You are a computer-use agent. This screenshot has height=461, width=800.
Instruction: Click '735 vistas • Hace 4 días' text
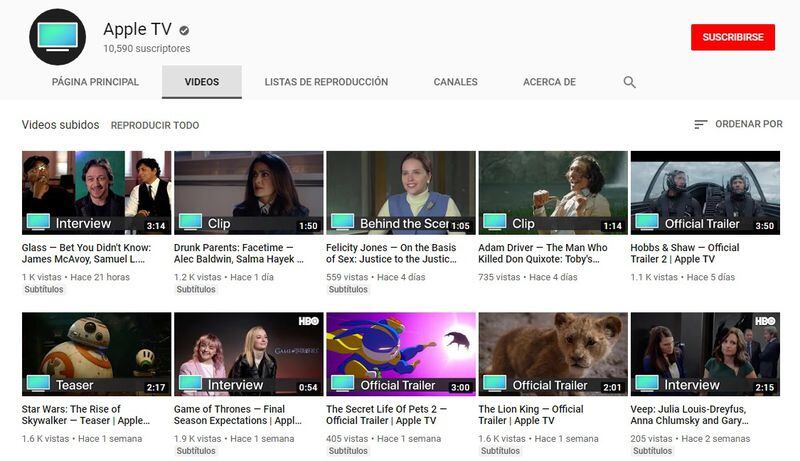point(528,277)
